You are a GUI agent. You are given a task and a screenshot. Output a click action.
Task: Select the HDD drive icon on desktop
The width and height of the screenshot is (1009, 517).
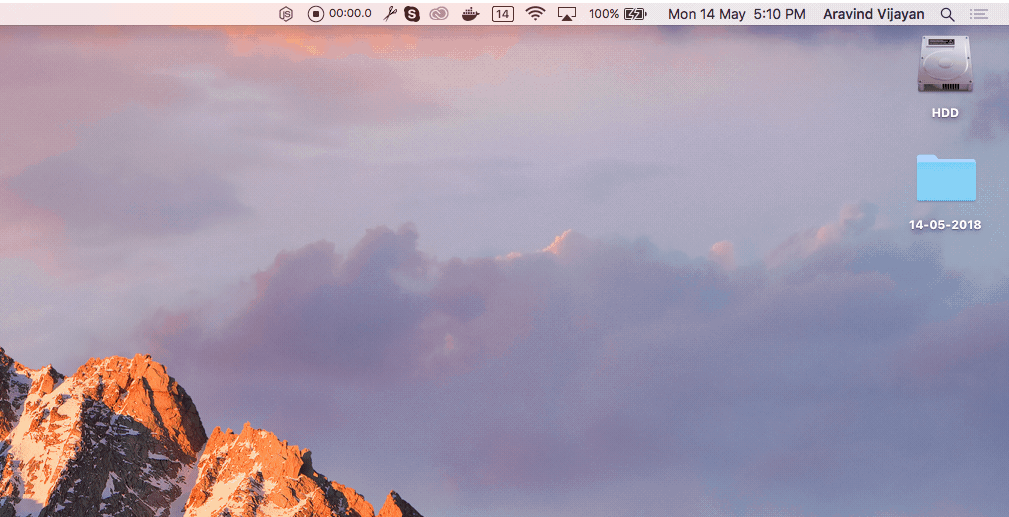(x=945, y=65)
